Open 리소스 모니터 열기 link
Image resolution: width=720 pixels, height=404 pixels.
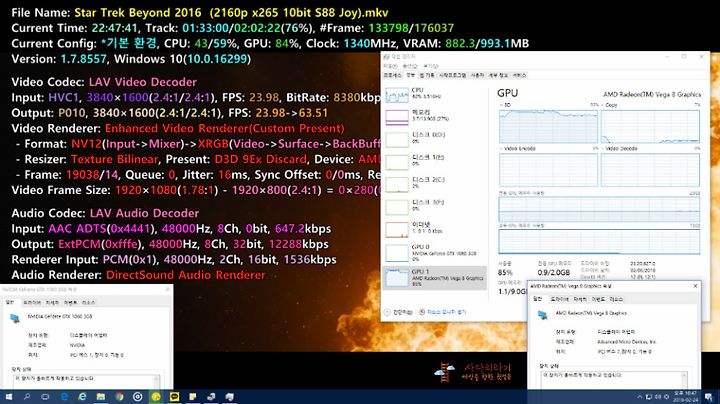443,312
